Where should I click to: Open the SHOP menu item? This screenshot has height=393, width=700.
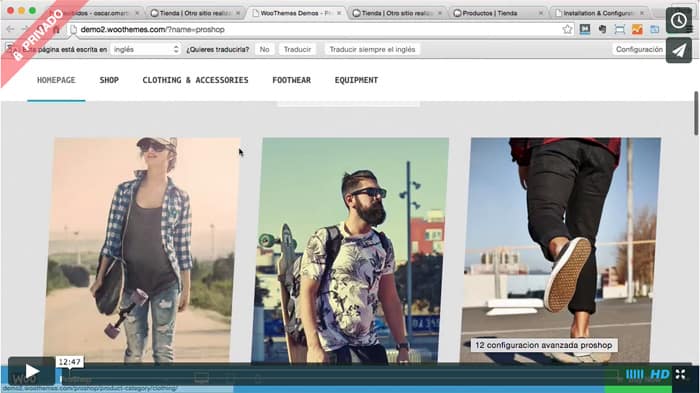click(x=109, y=80)
